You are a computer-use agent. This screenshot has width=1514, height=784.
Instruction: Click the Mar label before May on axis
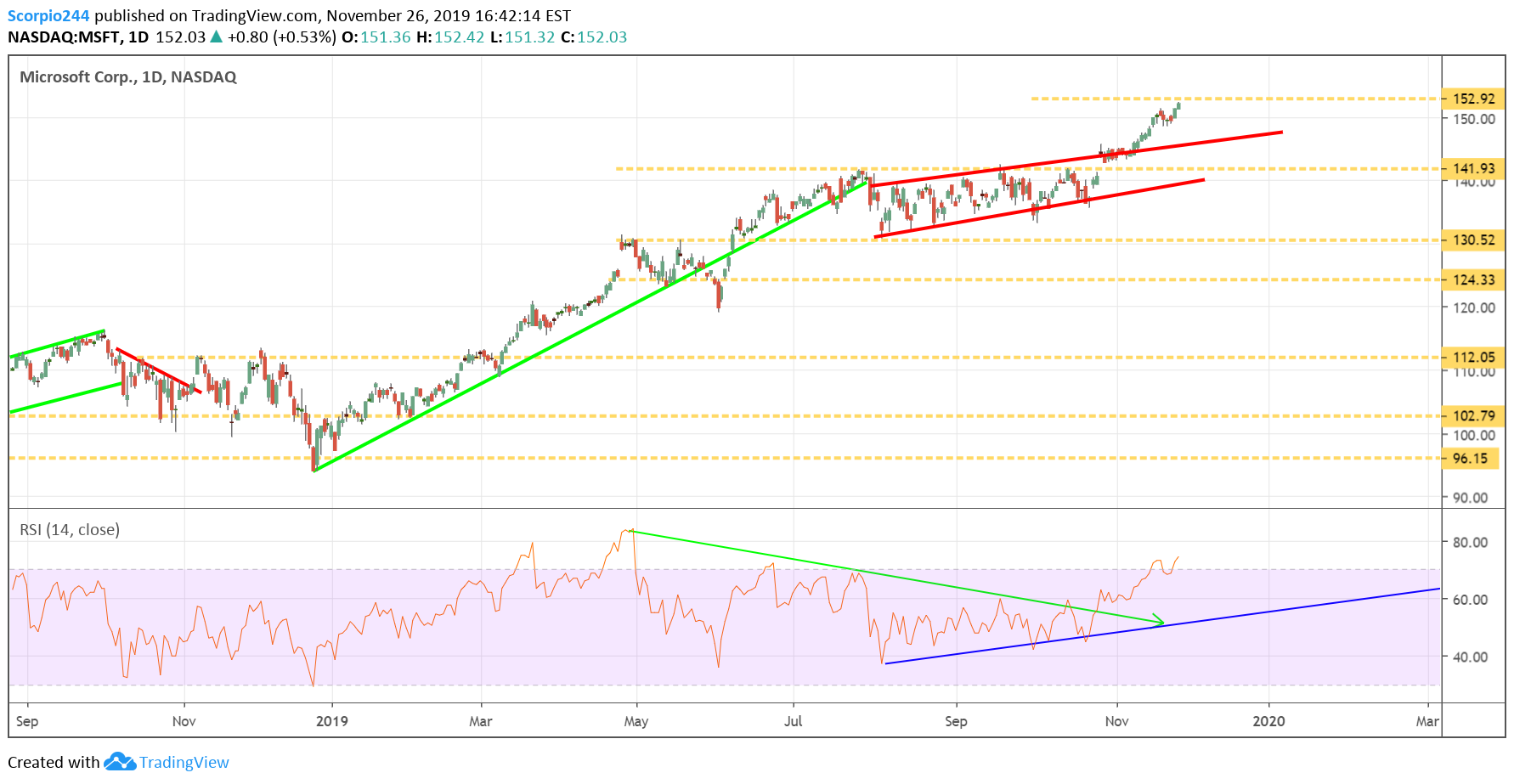[x=481, y=721]
